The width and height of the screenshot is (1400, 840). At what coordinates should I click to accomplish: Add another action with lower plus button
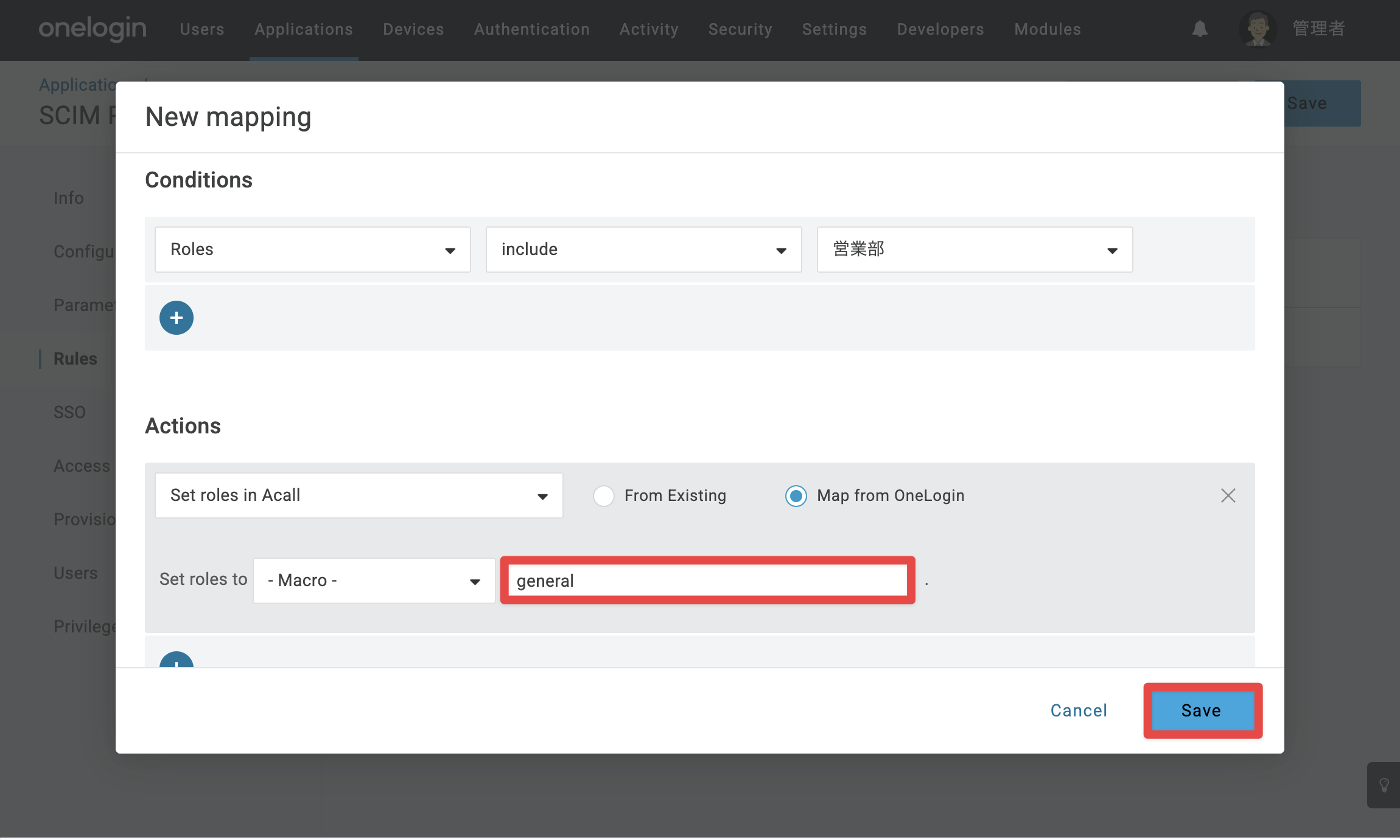(177, 659)
